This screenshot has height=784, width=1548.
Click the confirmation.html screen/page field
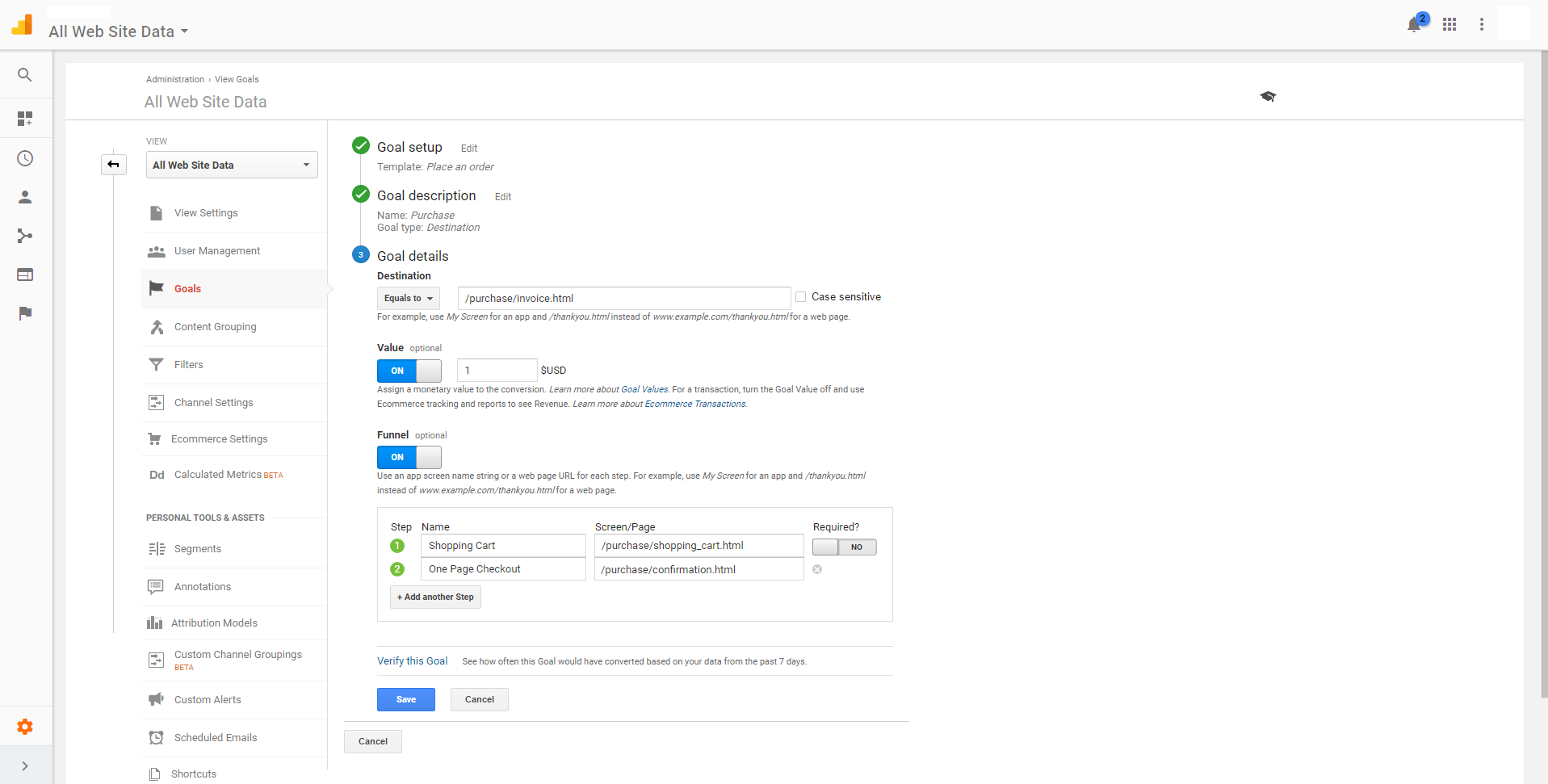point(699,569)
